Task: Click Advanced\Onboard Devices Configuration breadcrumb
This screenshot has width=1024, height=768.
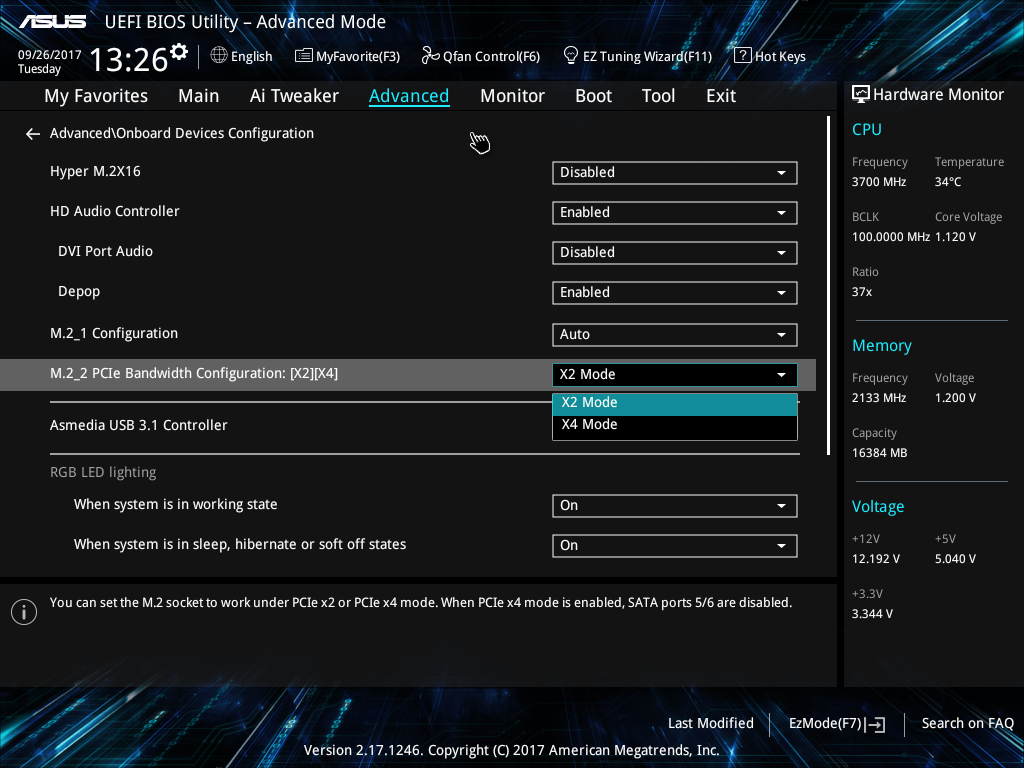Action: tap(182, 133)
